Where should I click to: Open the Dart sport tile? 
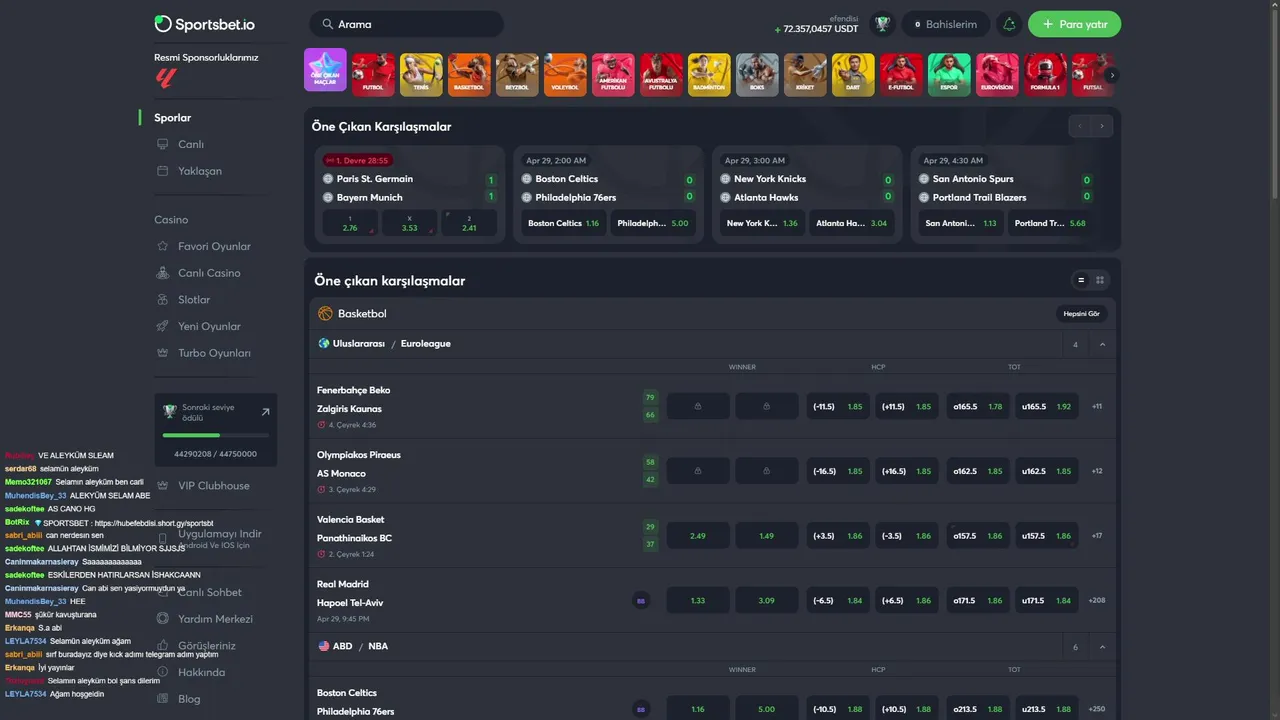tap(853, 74)
